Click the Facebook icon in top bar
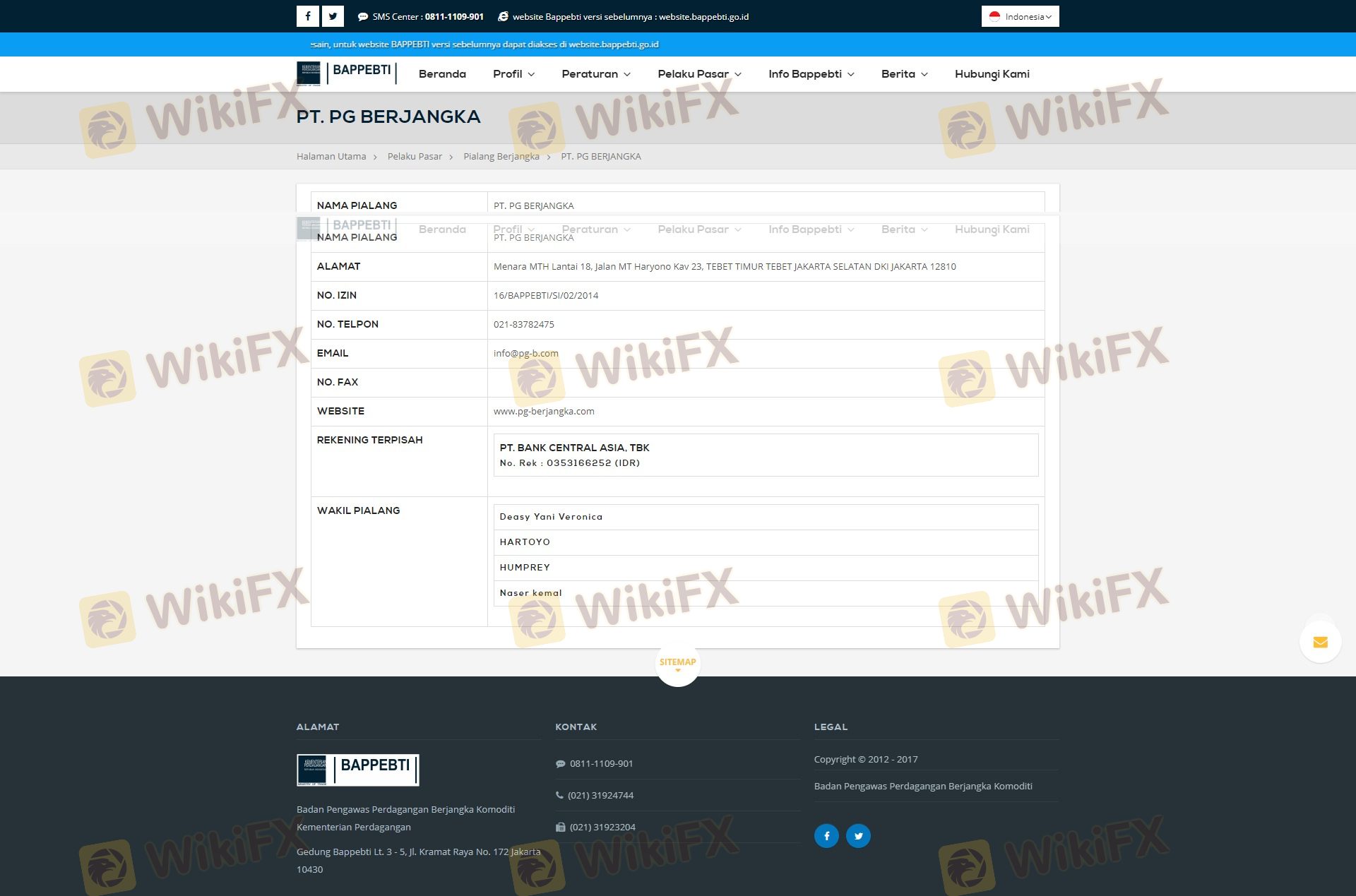Image resolution: width=1356 pixels, height=896 pixels. coord(307,16)
